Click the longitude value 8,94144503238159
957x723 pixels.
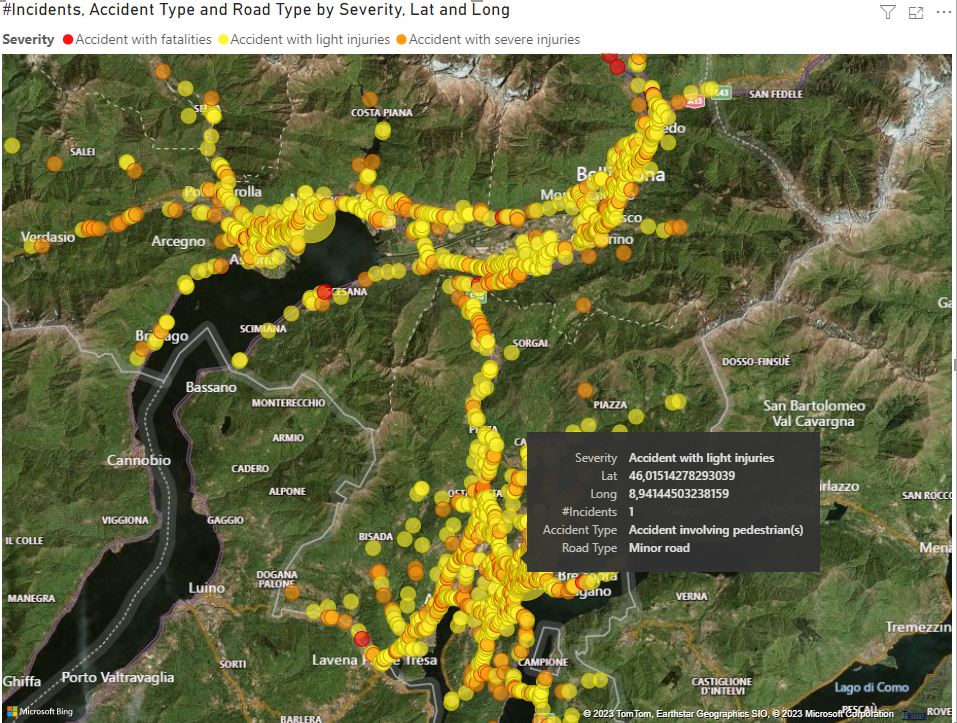pos(679,494)
